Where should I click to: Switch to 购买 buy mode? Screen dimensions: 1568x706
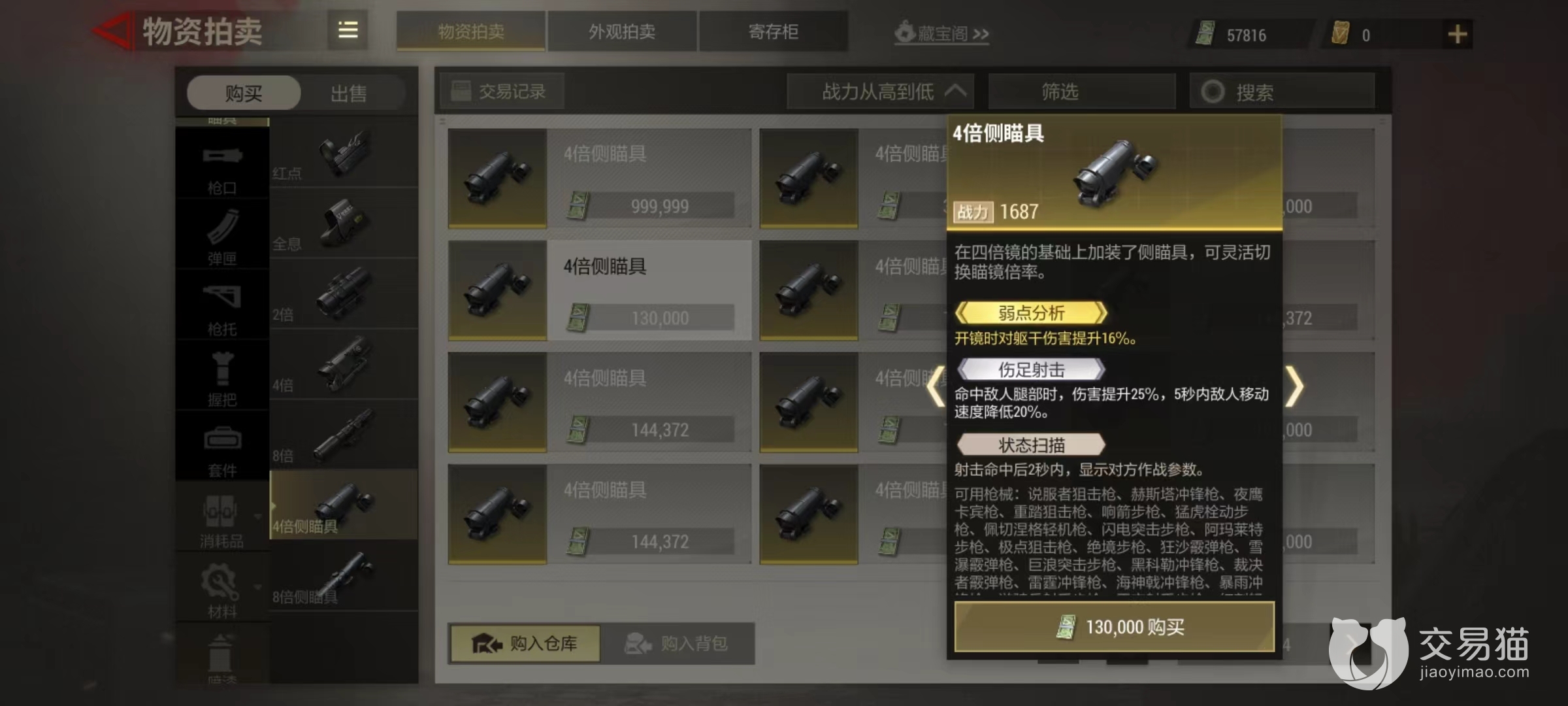click(x=244, y=93)
